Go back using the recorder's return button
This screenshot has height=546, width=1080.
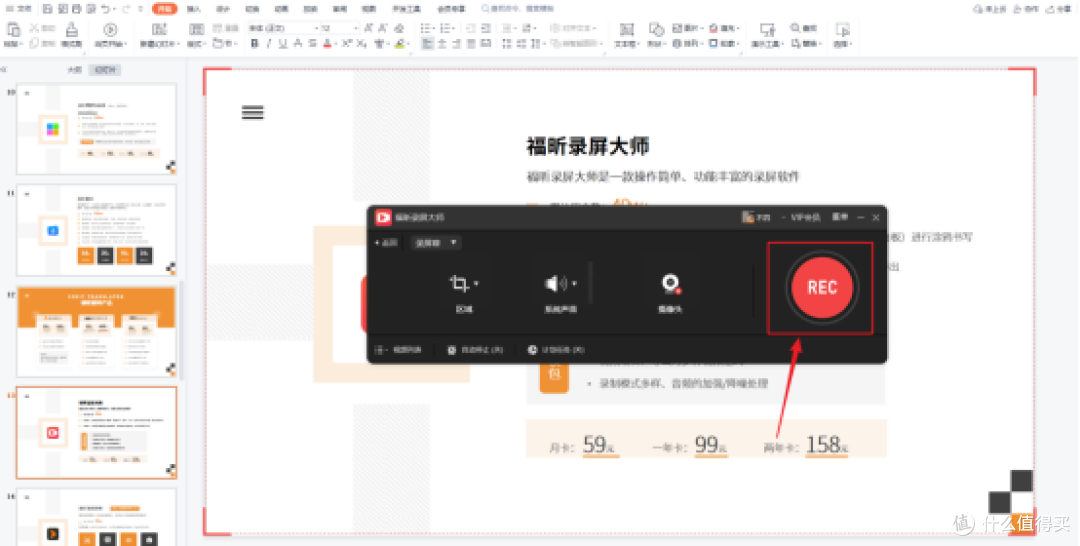coord(386,243)
